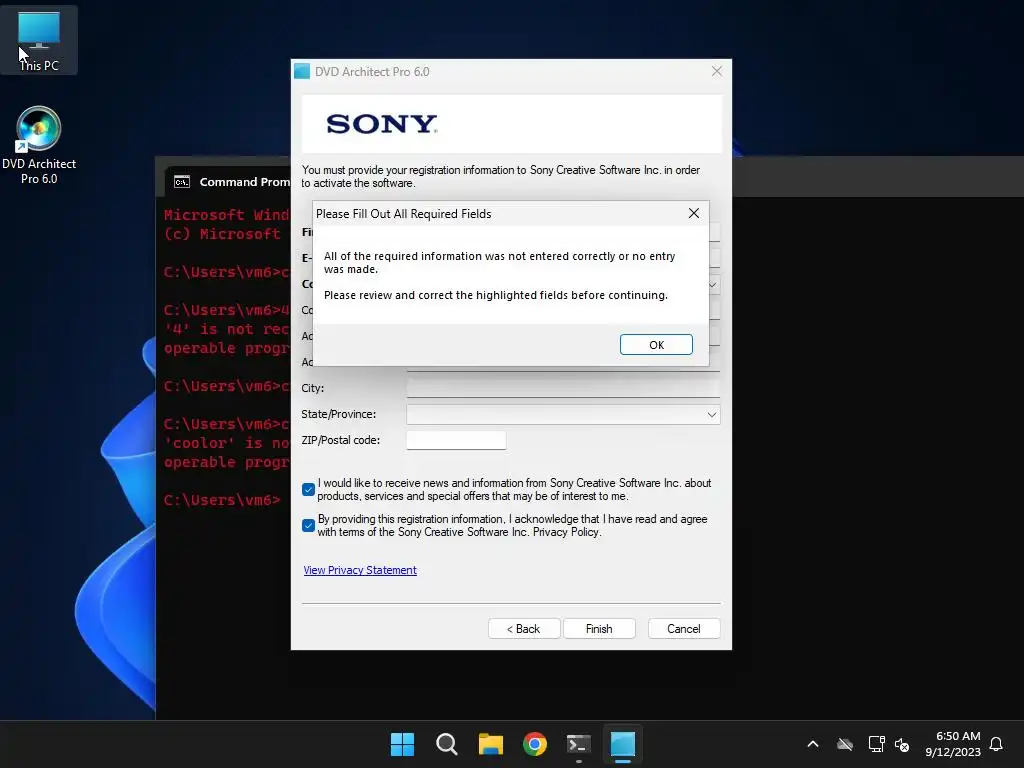
Task: Open network status tray icon
Action: click(876, 744)
